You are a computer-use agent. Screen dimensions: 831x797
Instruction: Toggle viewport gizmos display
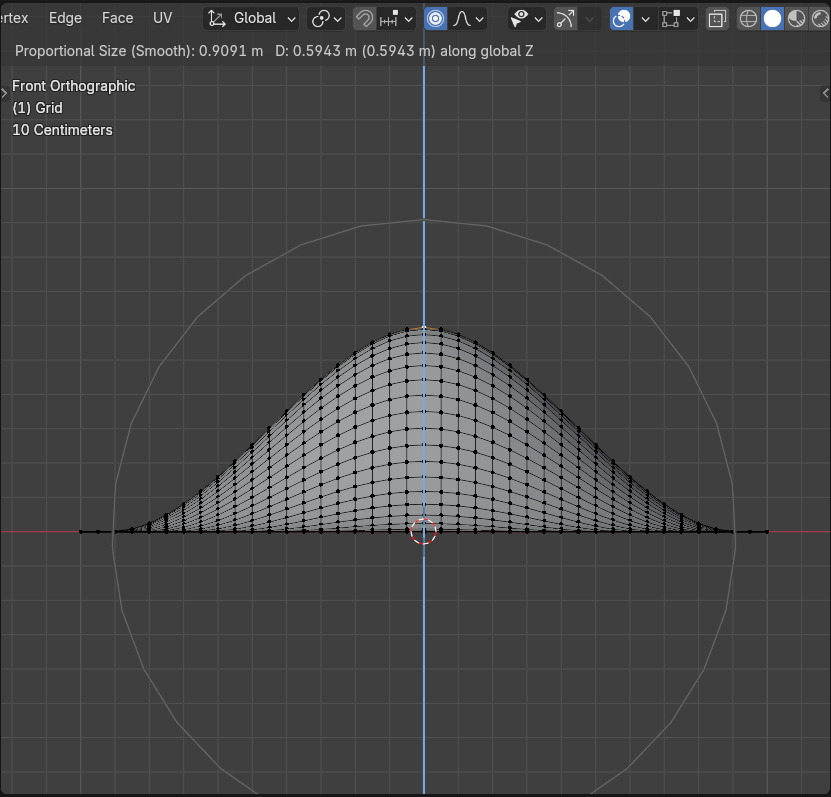(566, 18)
